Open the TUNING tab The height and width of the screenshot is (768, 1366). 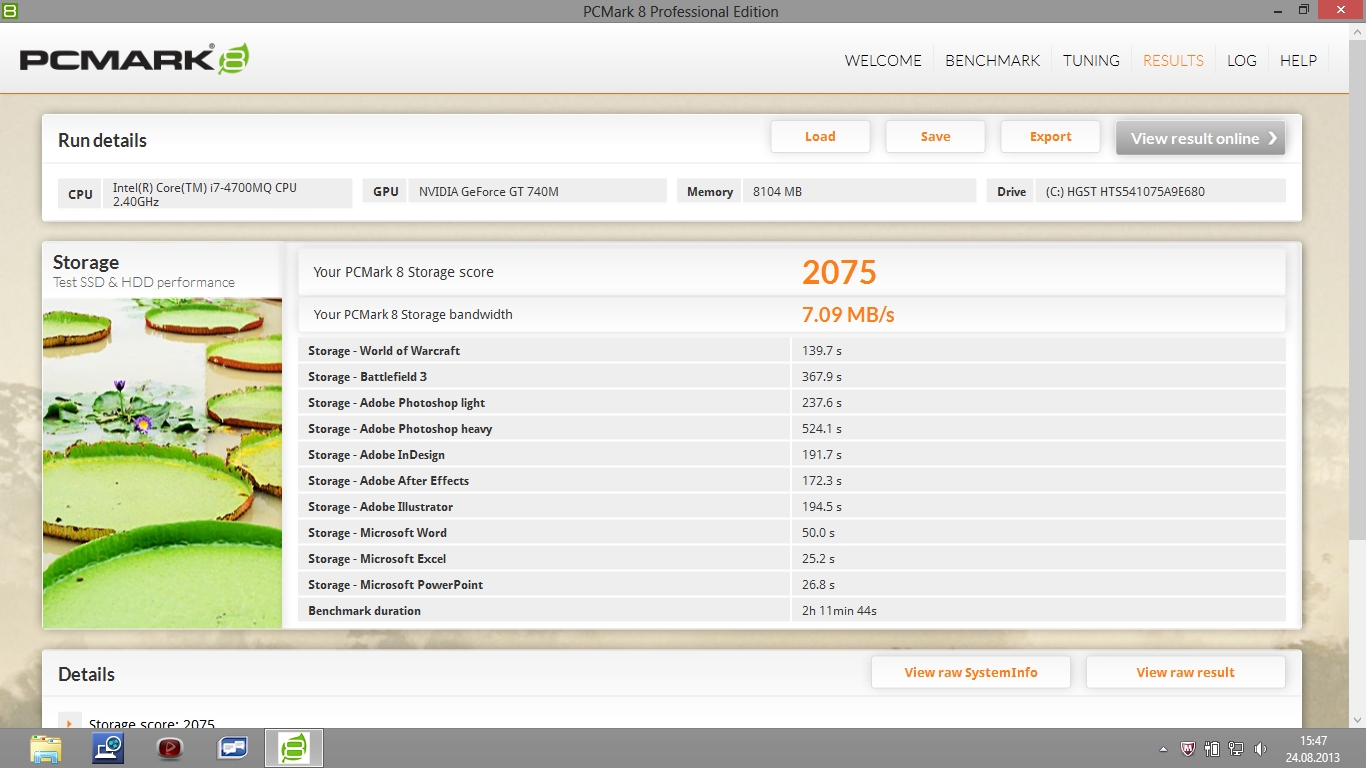click(1091, 60)
